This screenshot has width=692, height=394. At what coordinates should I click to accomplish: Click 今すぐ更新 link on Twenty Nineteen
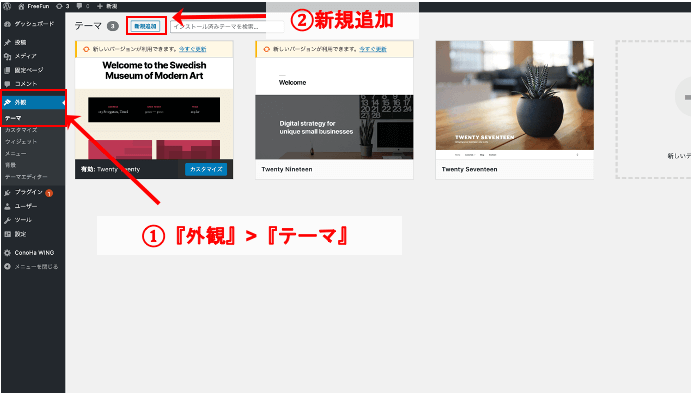click(373, 49)
